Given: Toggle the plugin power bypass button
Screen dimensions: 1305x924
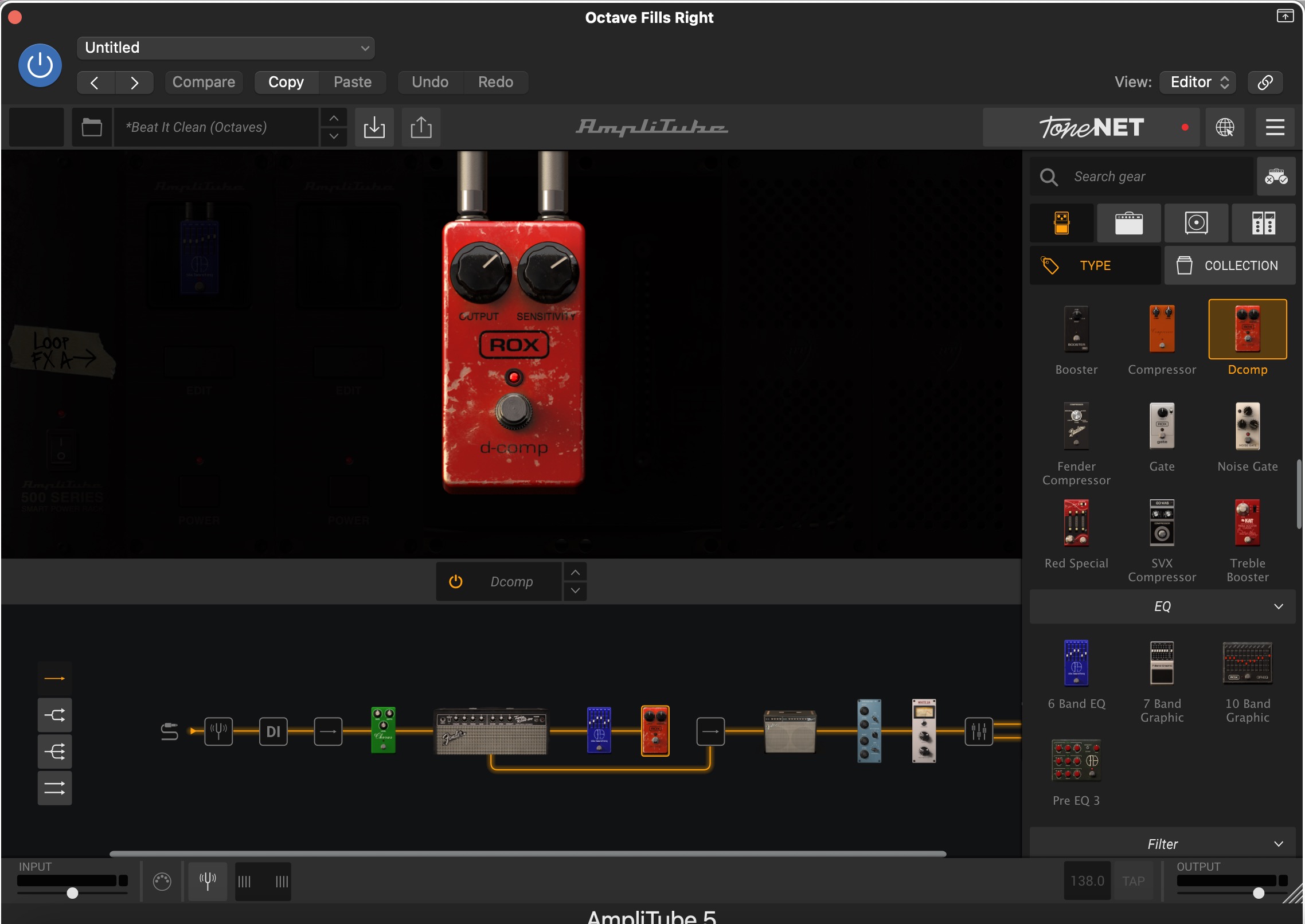Looking at the screenshot, I should point(40,65).
